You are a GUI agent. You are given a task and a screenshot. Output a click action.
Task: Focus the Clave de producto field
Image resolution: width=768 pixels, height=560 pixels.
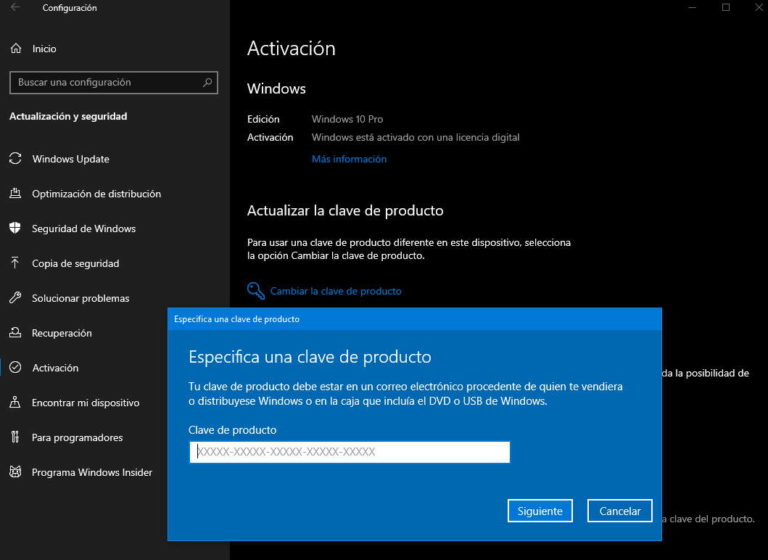click(350, 452)
